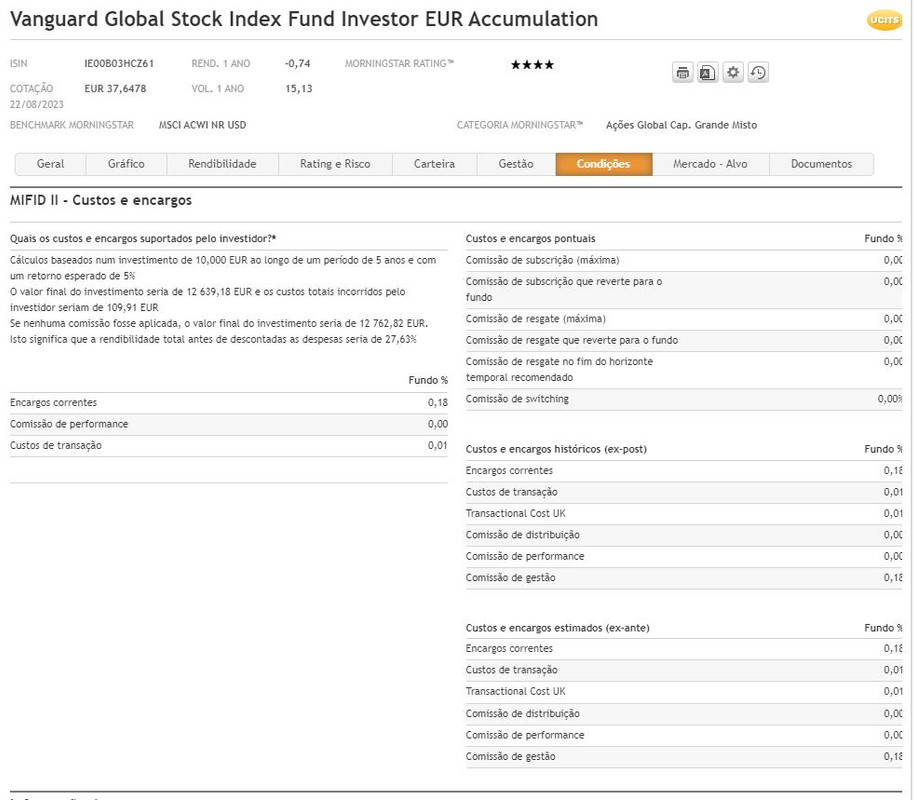Switch to the Mercado - Alvo tab
Image resolution: width=916 pixels, height=800 pixels.
click(x=710, y=164)
